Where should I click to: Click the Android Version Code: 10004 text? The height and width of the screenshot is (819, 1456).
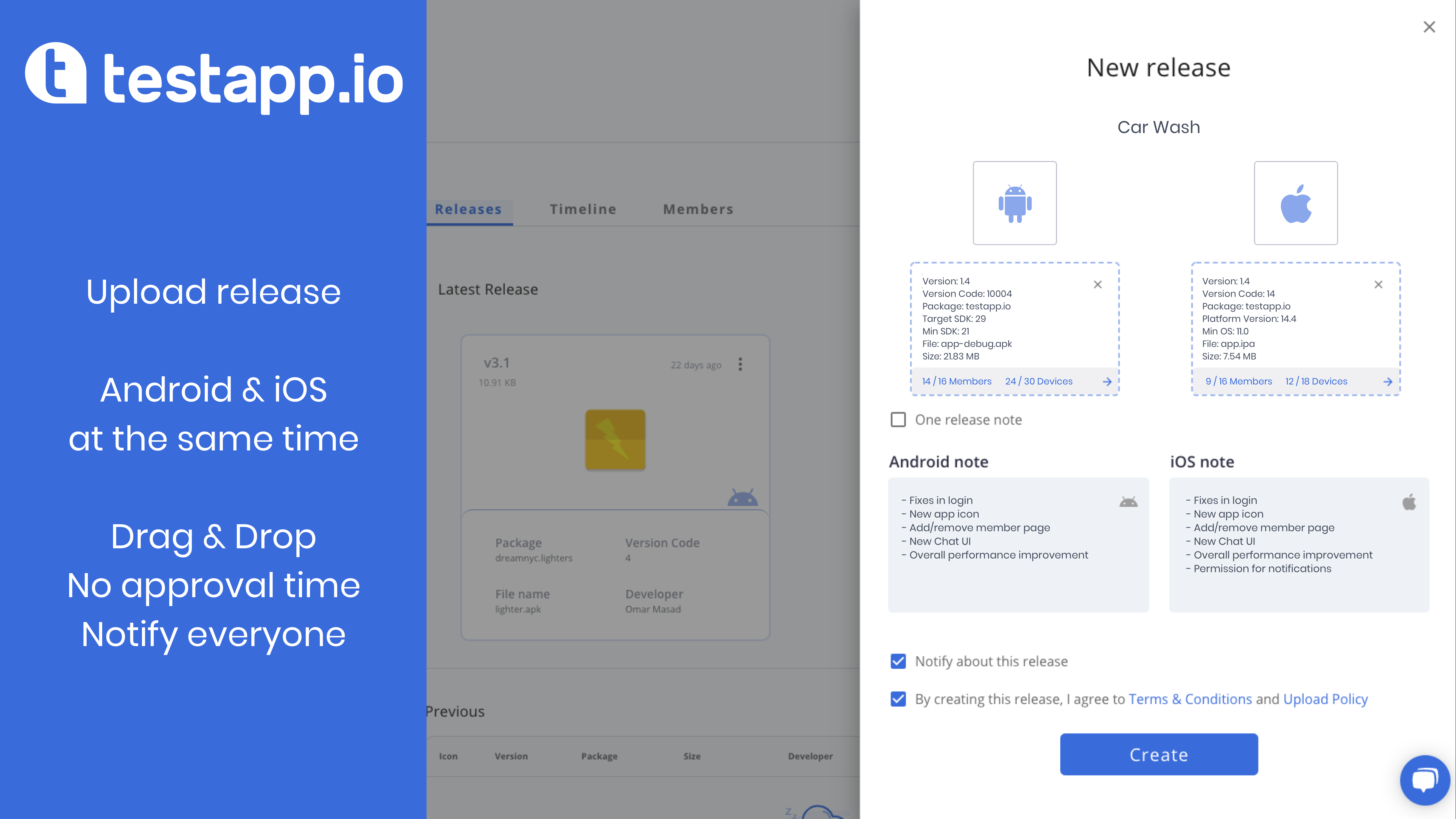coord(967,294)
